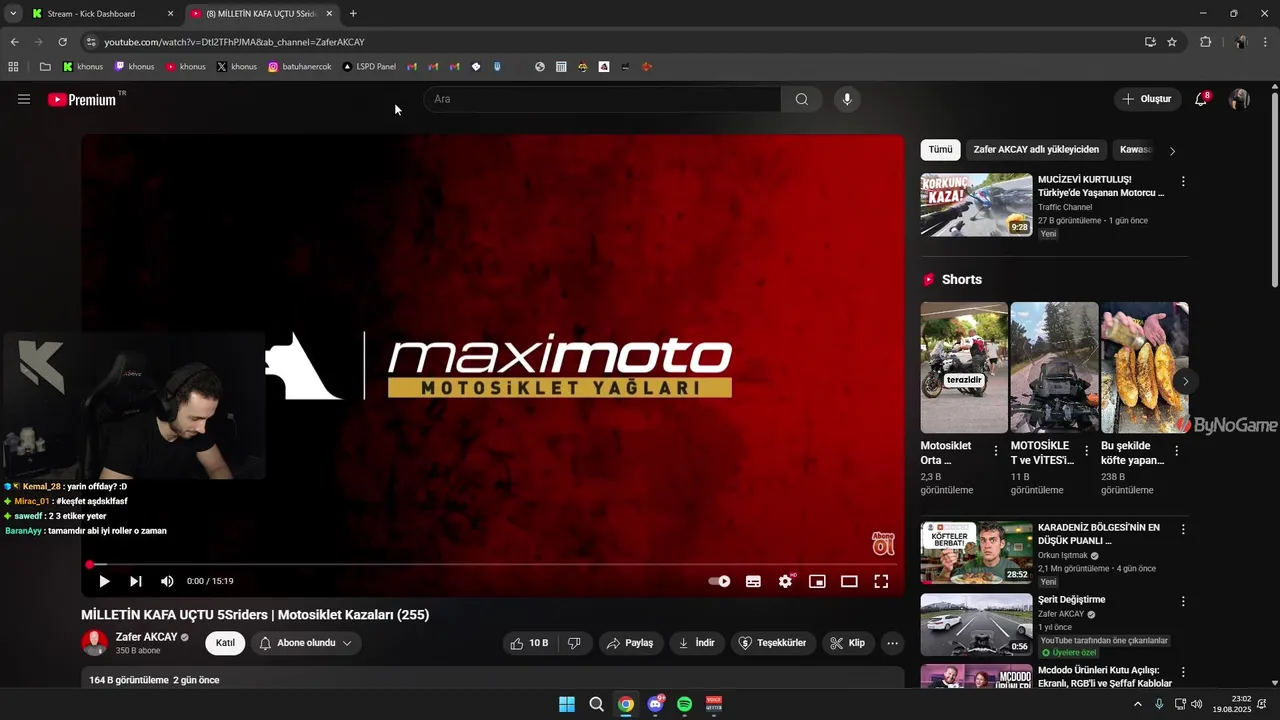1280x720 pixels.
Task: Toggle autoplay switch in player
Action: pos(720,581)
